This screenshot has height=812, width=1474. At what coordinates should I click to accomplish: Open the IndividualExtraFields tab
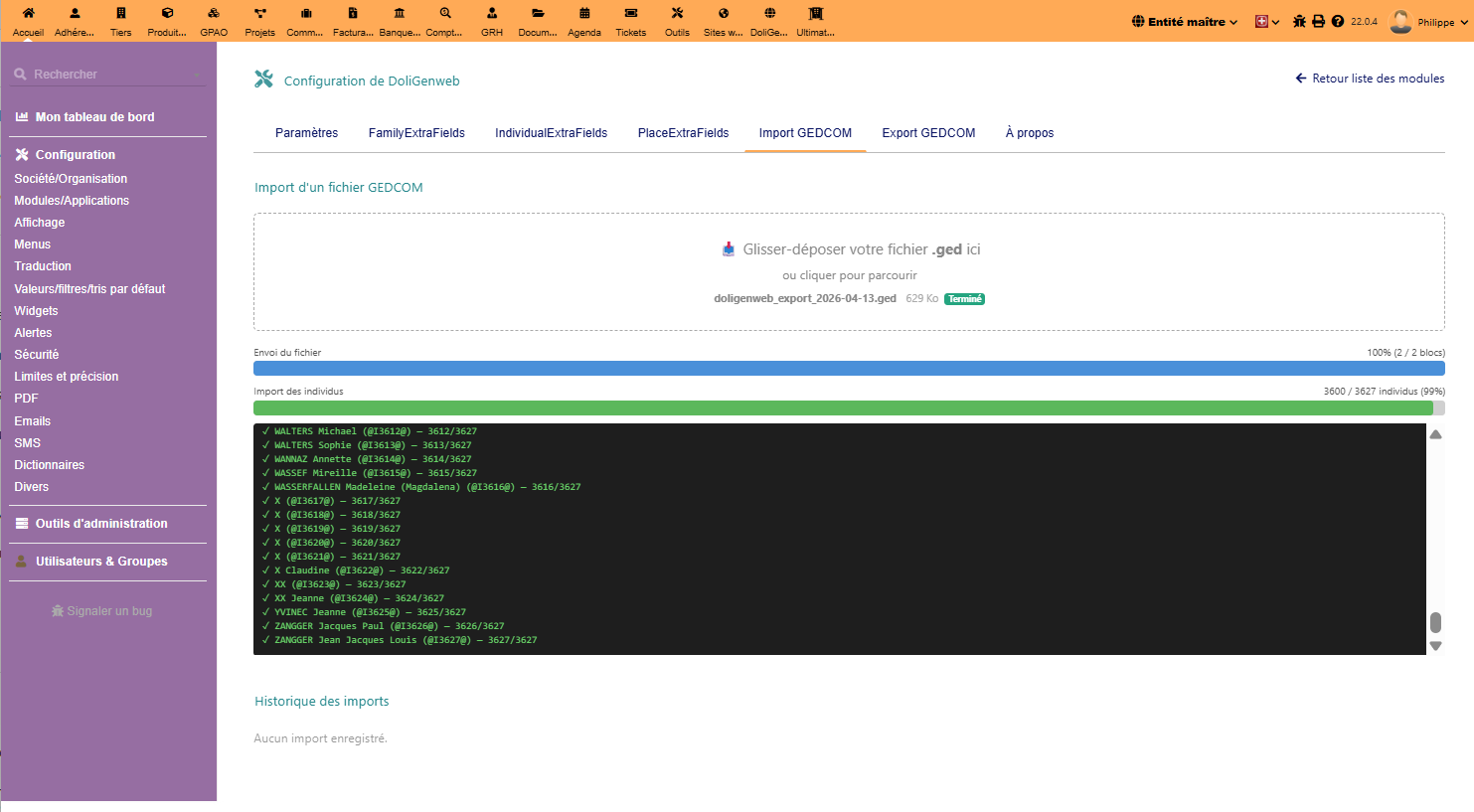click(x=551, y=133)
